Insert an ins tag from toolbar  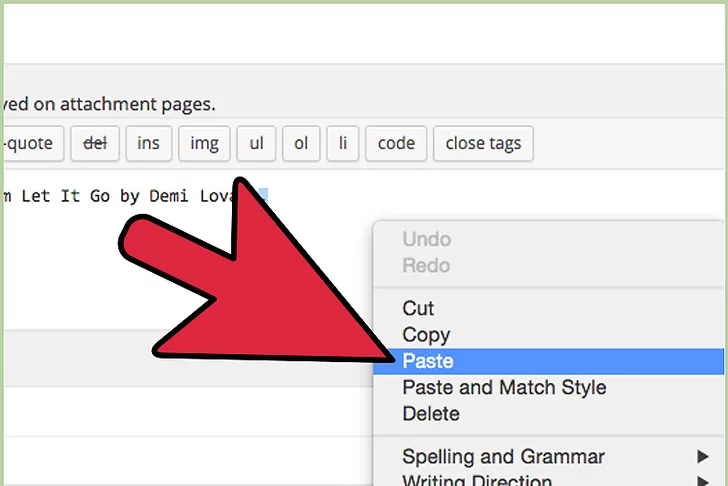click(148, 143)
